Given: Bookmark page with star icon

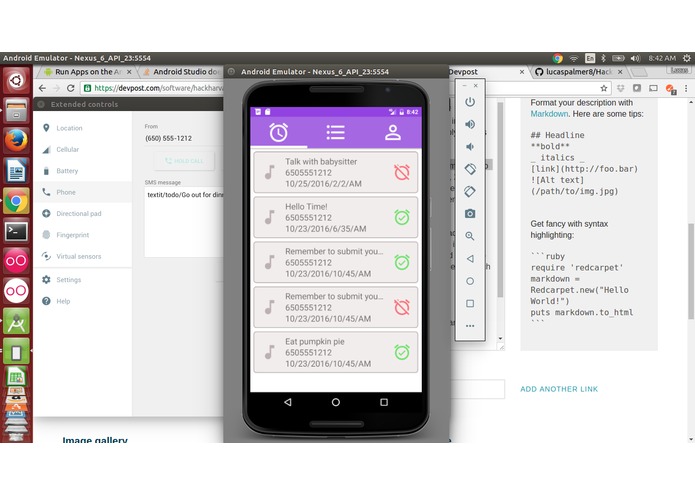Looking at the screenshot, I should [x=604, y=88].
